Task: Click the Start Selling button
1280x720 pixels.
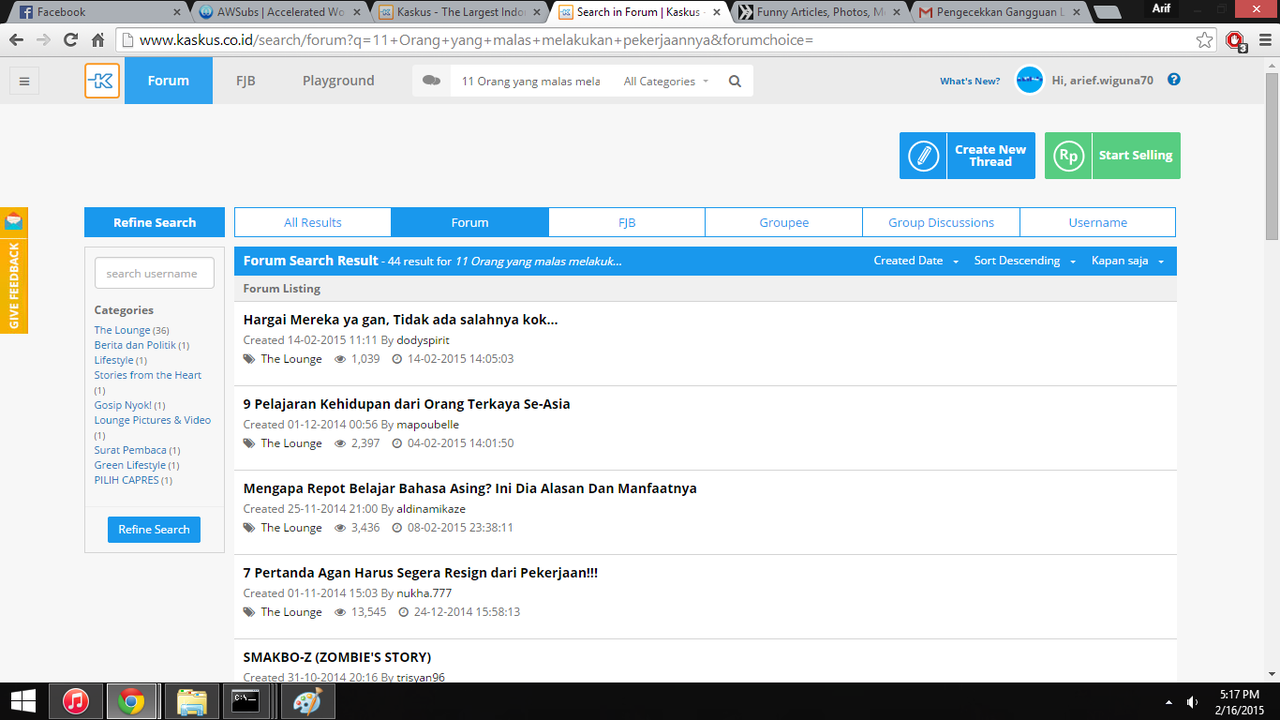Action: click(x=1113, y=156)
